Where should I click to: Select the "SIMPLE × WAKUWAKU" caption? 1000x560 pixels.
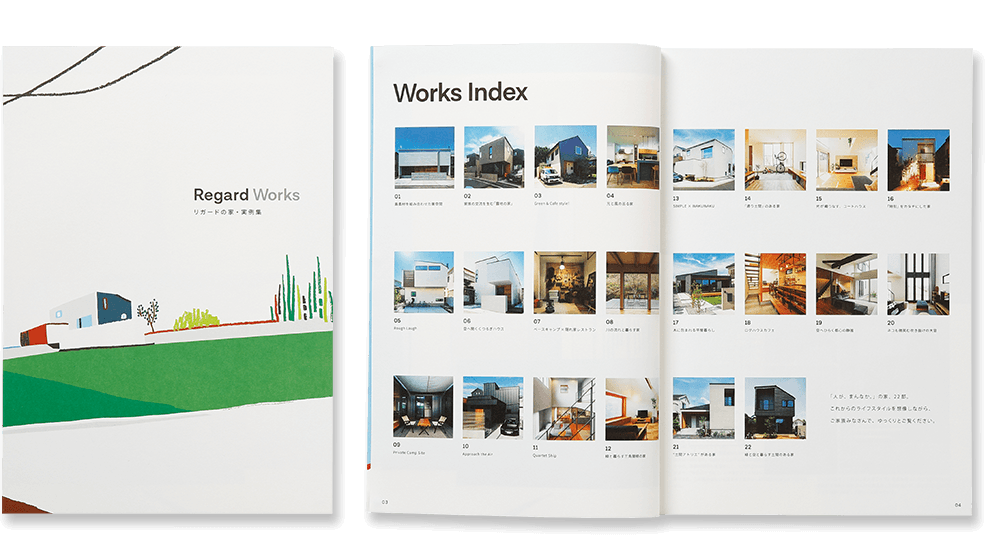coord(693,206)
